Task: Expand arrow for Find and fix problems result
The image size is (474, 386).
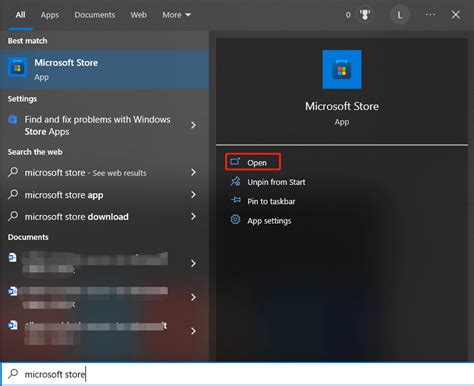Action: [193, 125]
